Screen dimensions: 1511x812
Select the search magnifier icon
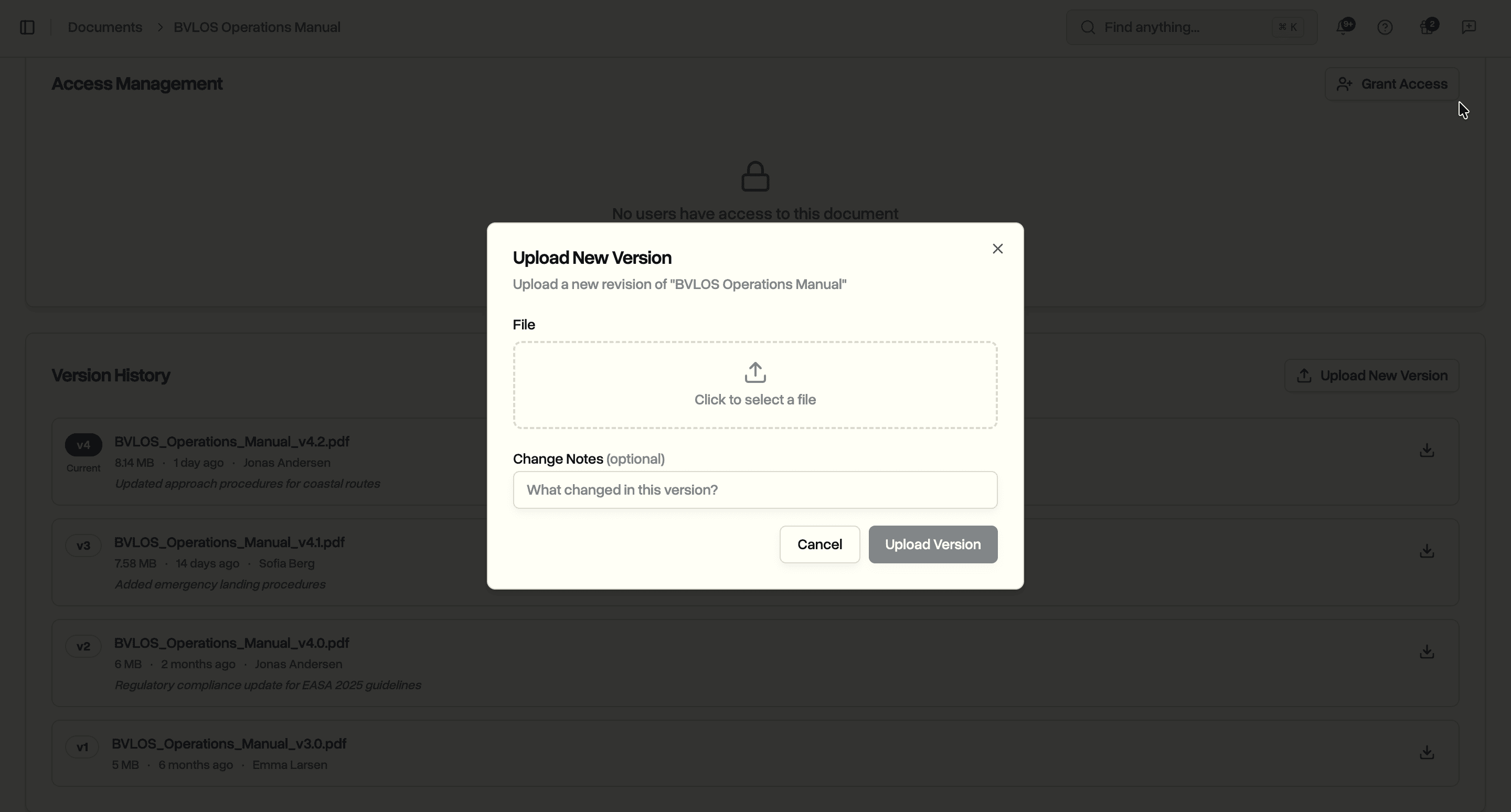[x=1088, y=27]
